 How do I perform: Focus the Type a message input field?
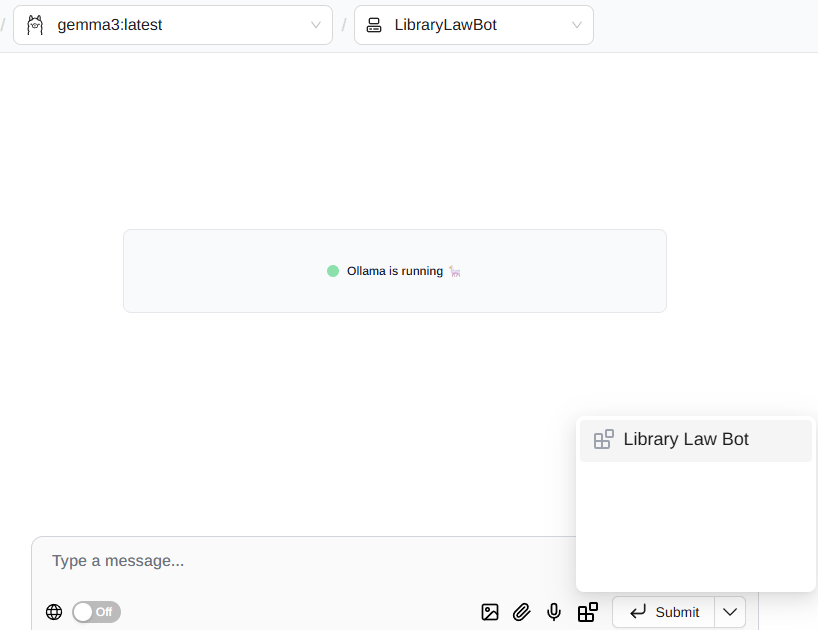click(x=300, y=561)
